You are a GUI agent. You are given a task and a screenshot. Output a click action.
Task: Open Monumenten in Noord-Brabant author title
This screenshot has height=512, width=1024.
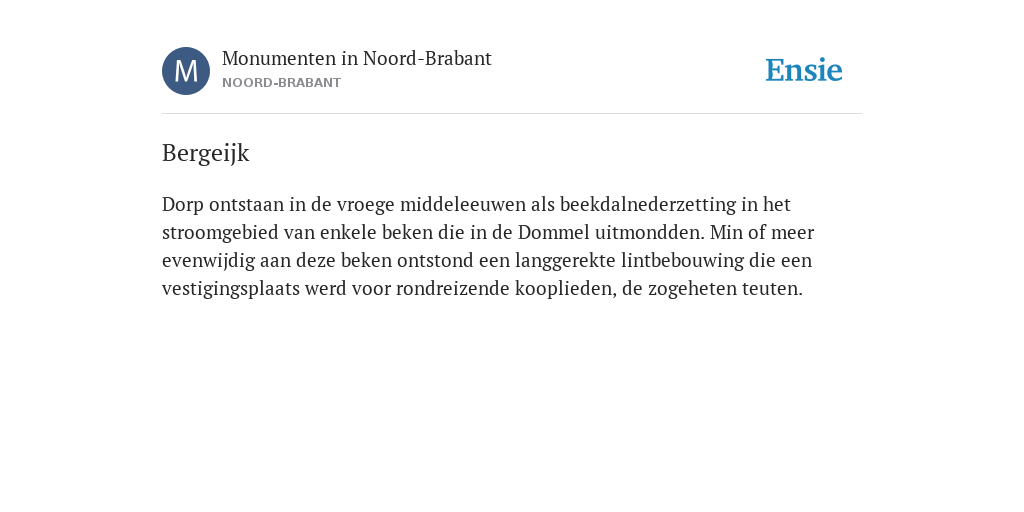(357, 59)
